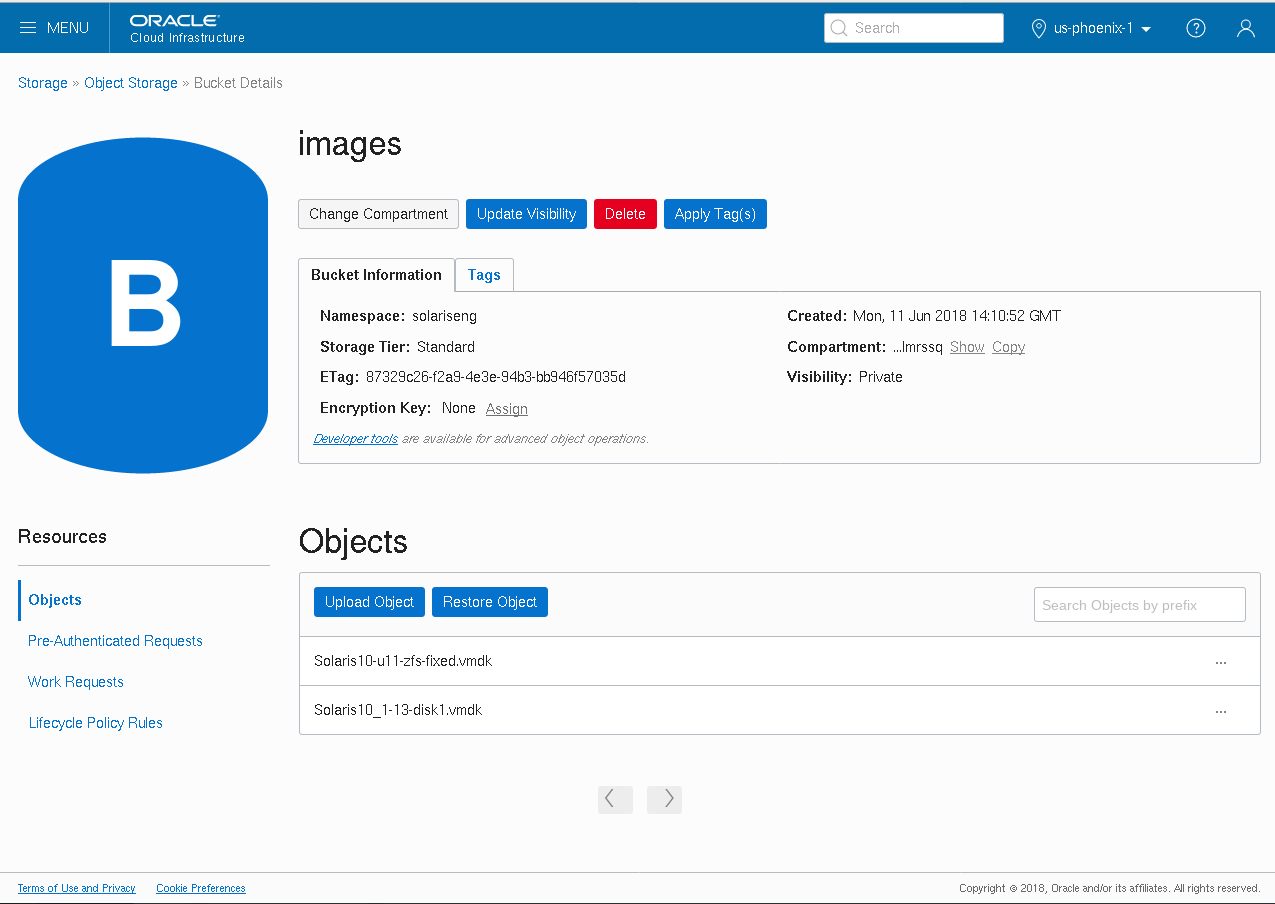The image size is (1275, 904).
Task: Select the Bucket Information tab
Action: [376, 275]
